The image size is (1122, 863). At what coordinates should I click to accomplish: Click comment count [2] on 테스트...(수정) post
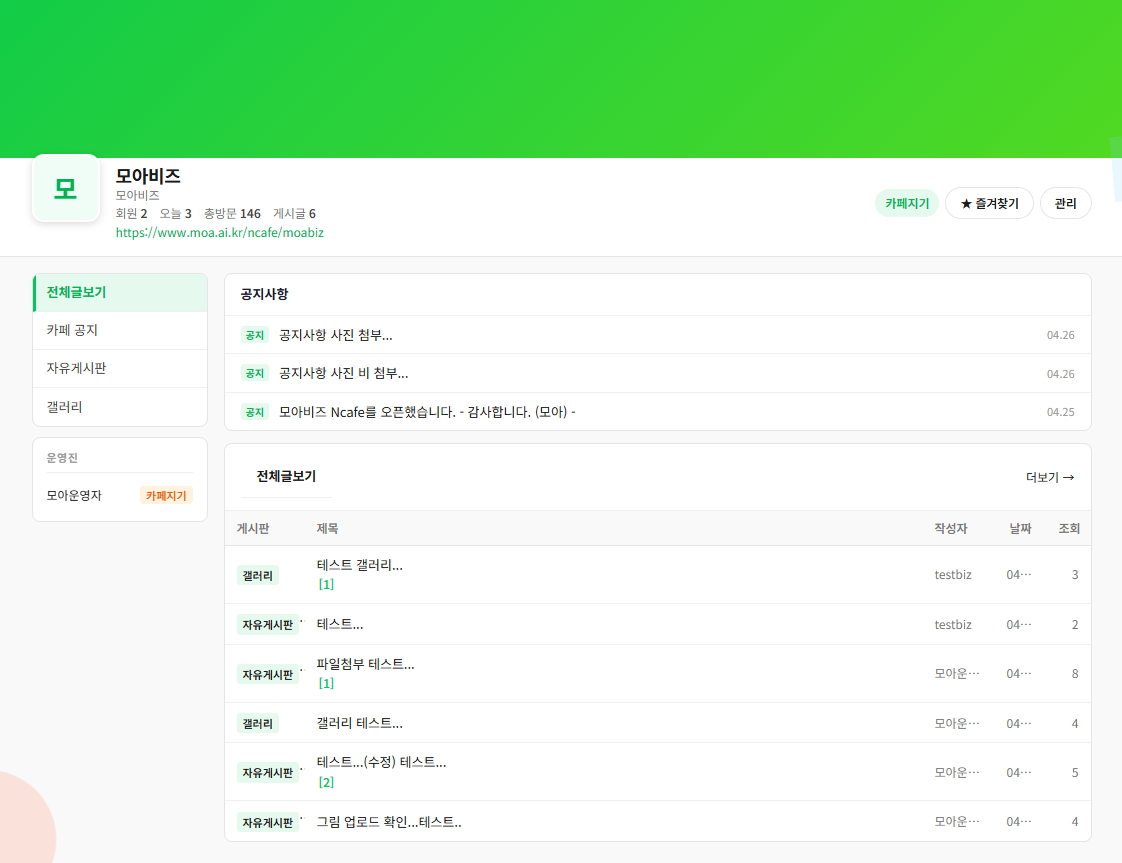pyautogui.click(x=326, y=782)
